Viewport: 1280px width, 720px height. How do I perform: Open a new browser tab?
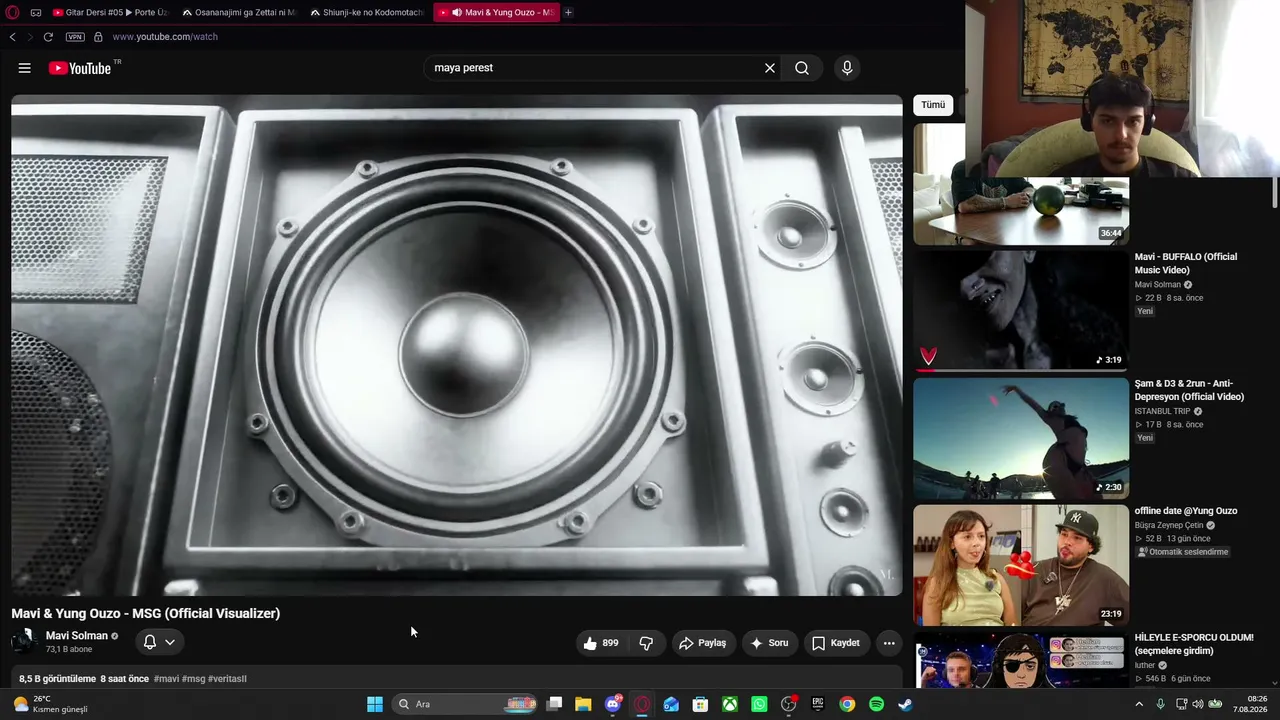pos(569,13)
